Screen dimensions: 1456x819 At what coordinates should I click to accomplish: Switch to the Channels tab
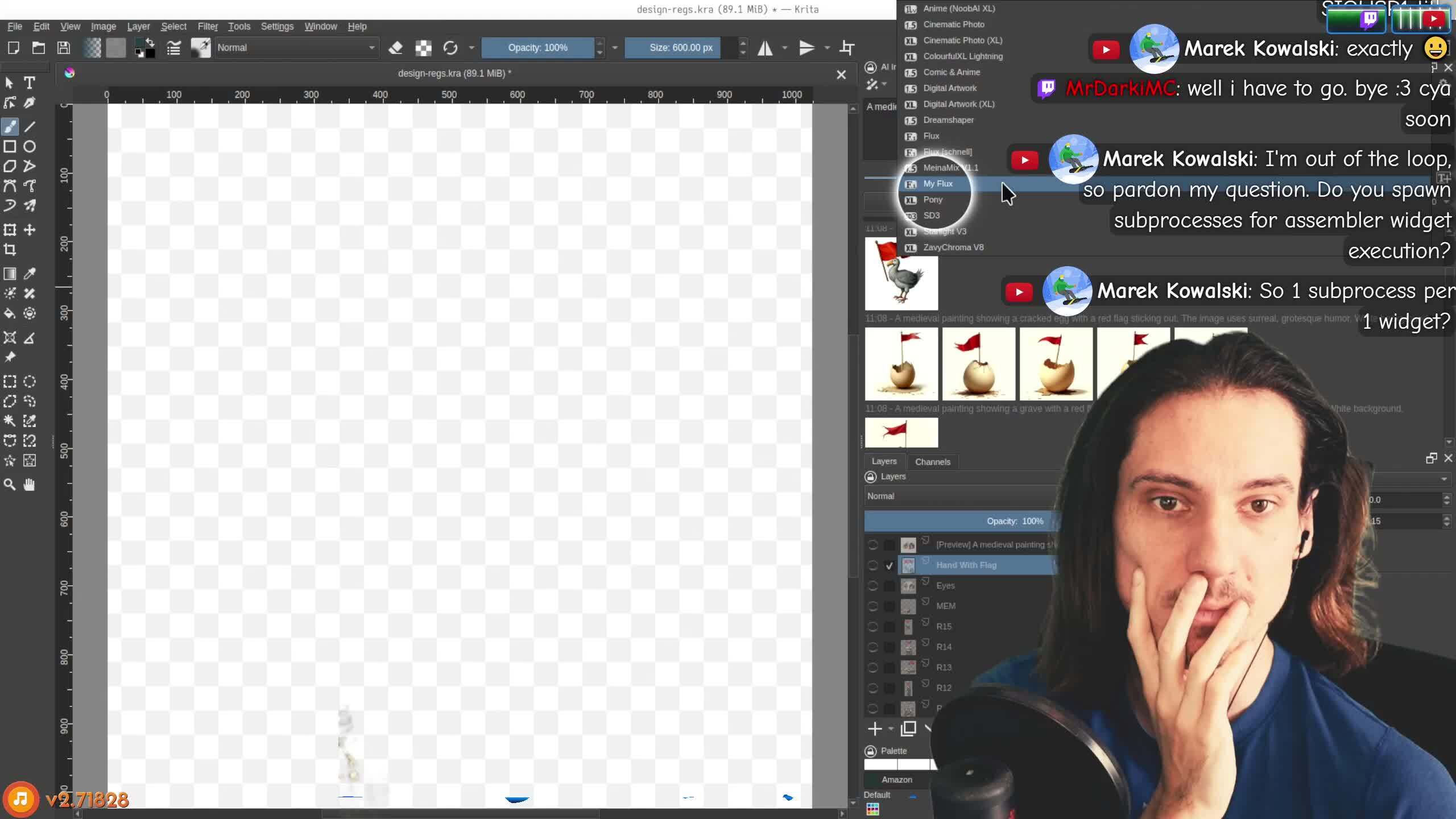tap(932, 462)
